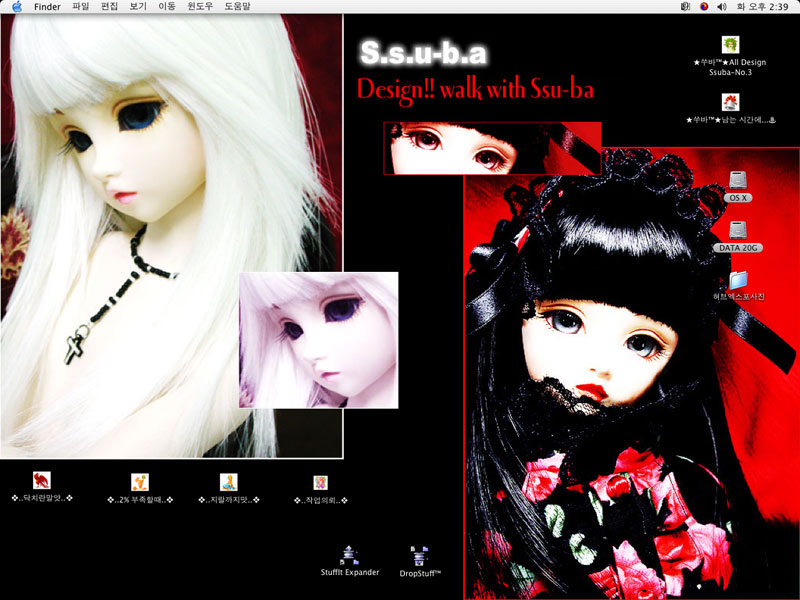800x600 pixels.
Task: Click the red house icon below Ssuba-No.3
Action: (x=731, y=103)
